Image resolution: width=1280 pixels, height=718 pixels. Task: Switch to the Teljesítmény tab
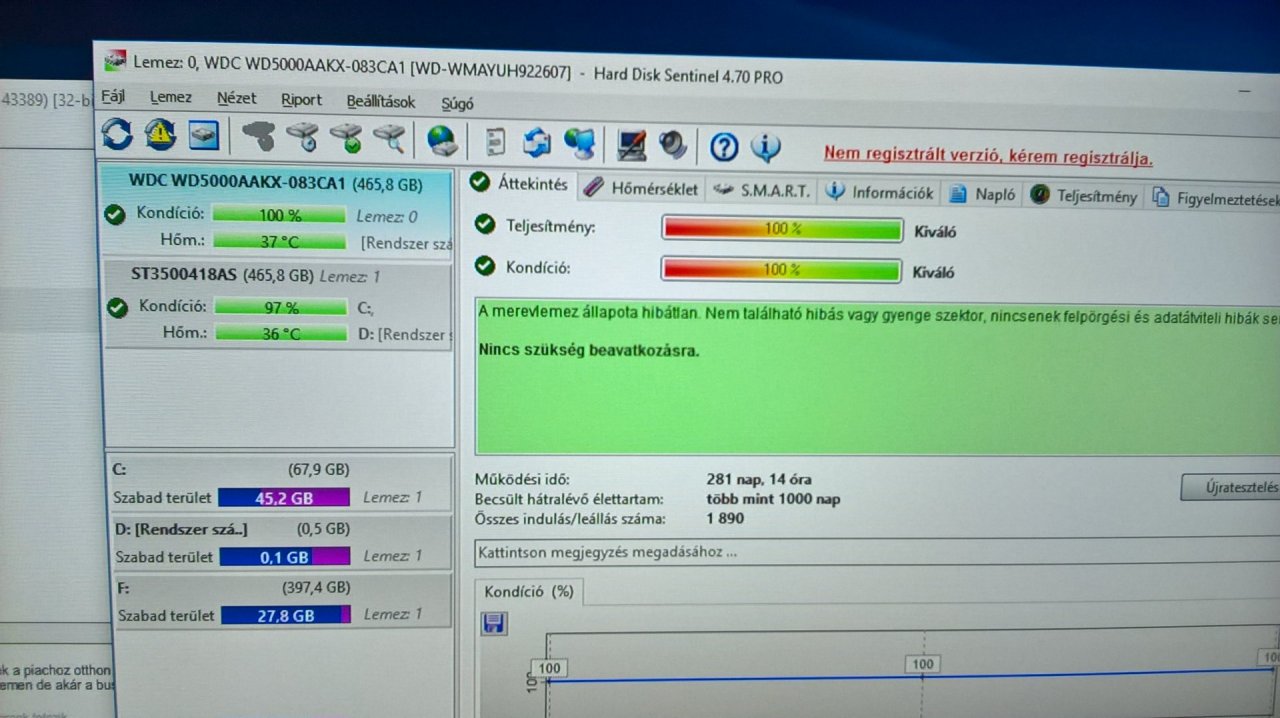(x=1084, y=196)
